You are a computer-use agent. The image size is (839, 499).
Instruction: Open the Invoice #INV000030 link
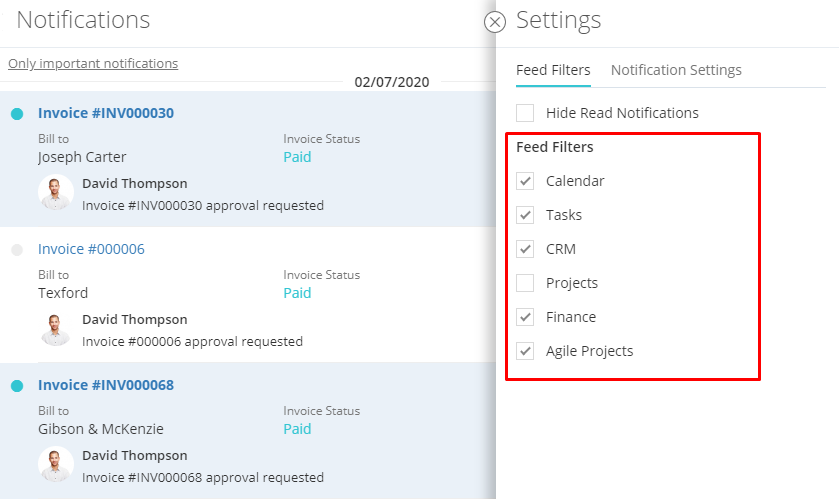point(106,113)
